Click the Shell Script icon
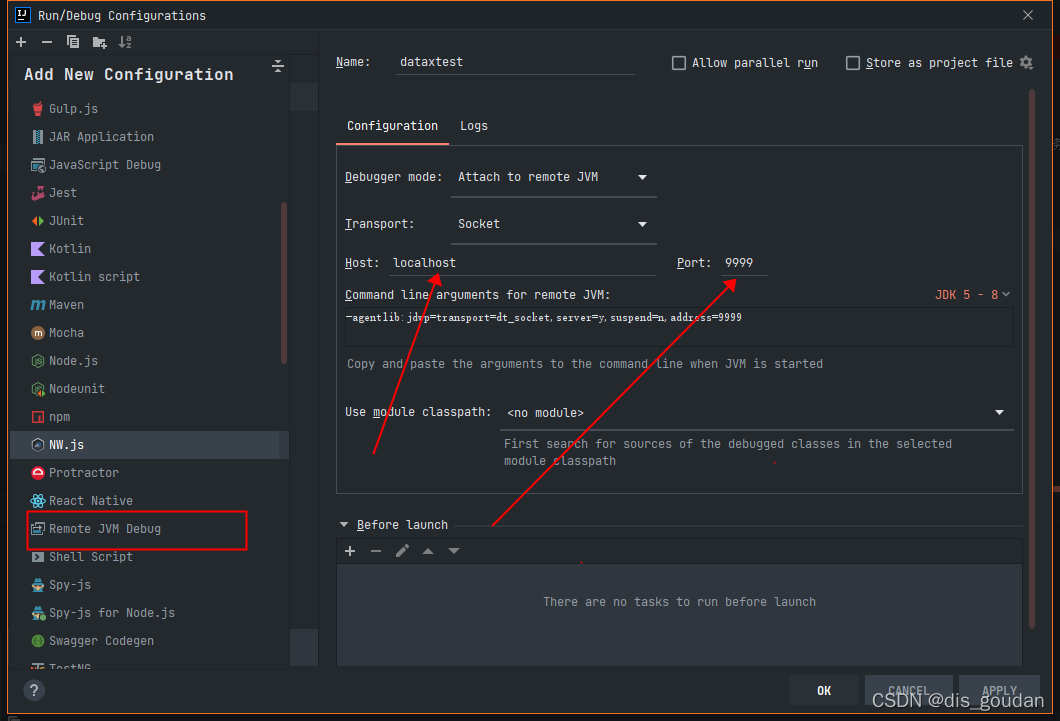1060x721 pixels. coord(38,557)
